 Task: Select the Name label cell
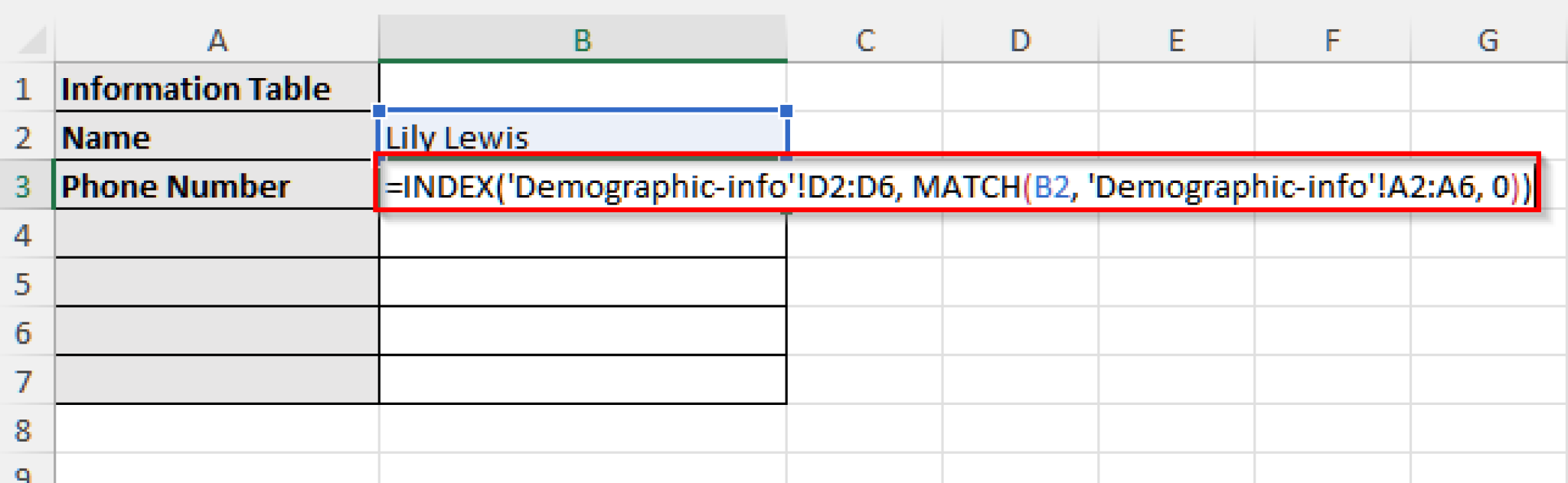pos(217,138)
